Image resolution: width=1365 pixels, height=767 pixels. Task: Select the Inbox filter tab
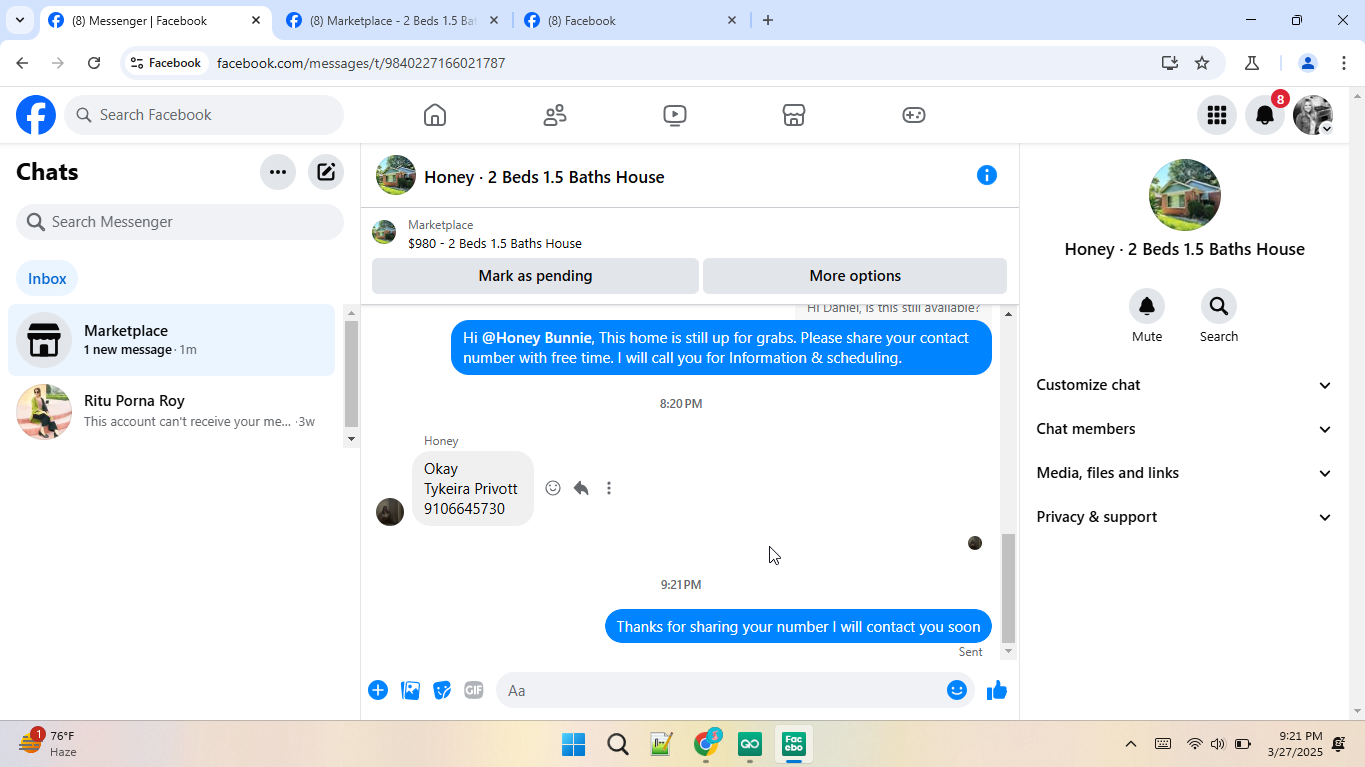[47, 279]
